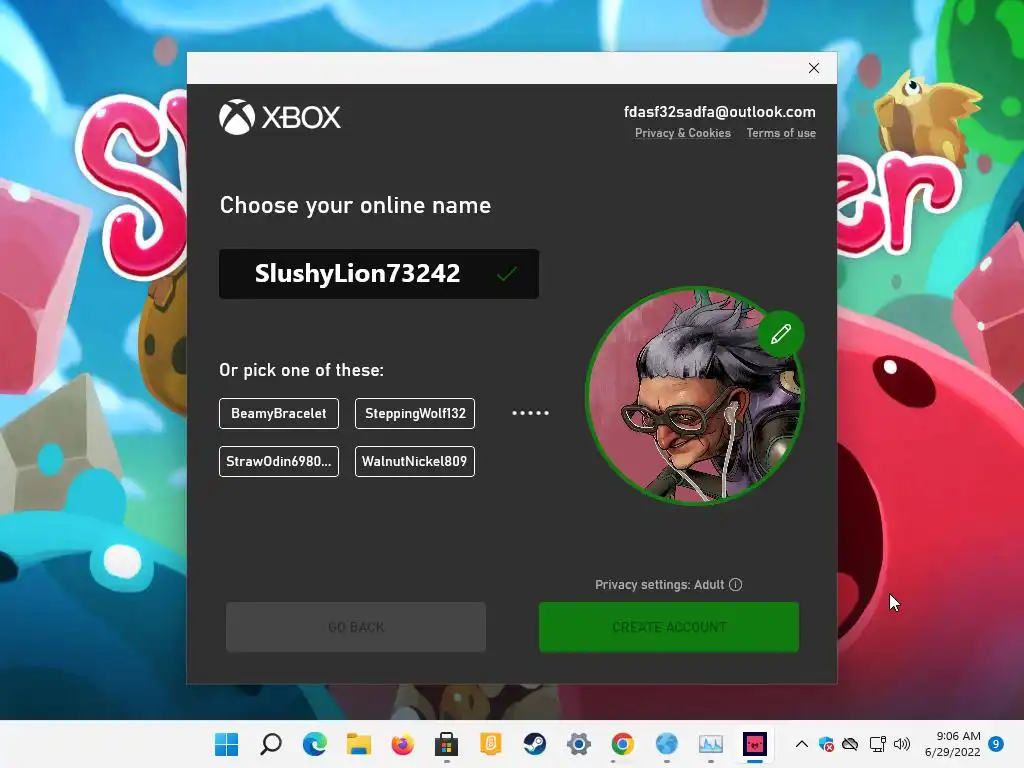Pick the StrawOdin6980... suggested name
Screen dimensions: 1024x768
279,462
